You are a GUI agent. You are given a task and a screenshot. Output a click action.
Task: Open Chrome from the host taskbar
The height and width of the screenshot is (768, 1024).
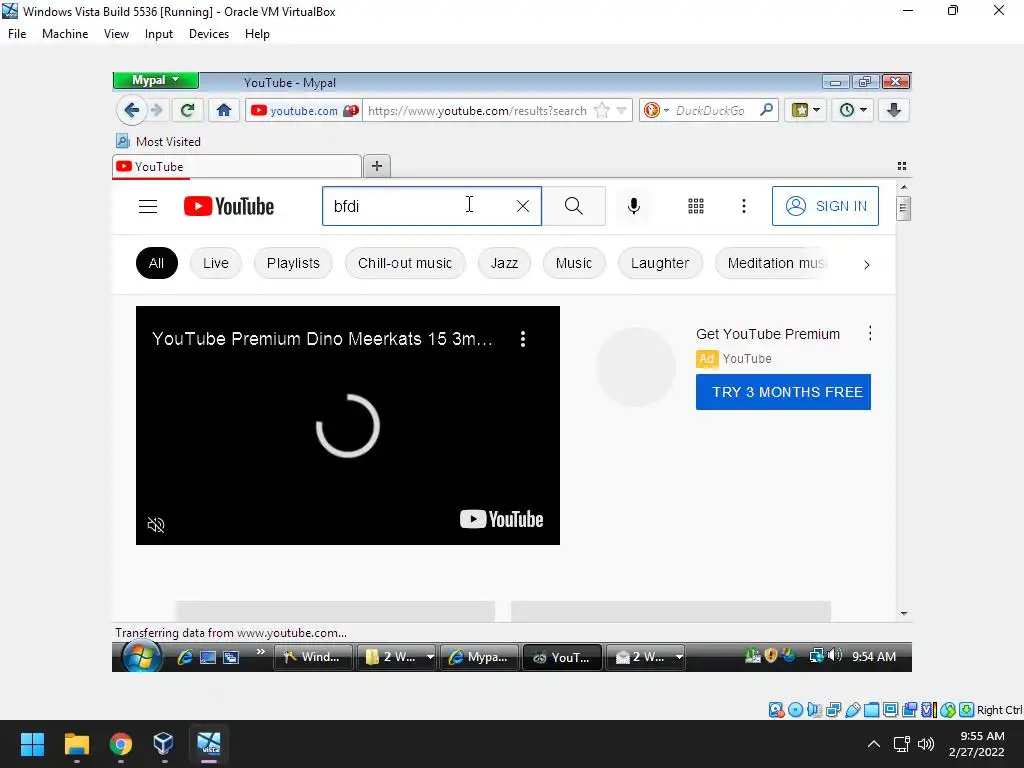coord(121,744)
